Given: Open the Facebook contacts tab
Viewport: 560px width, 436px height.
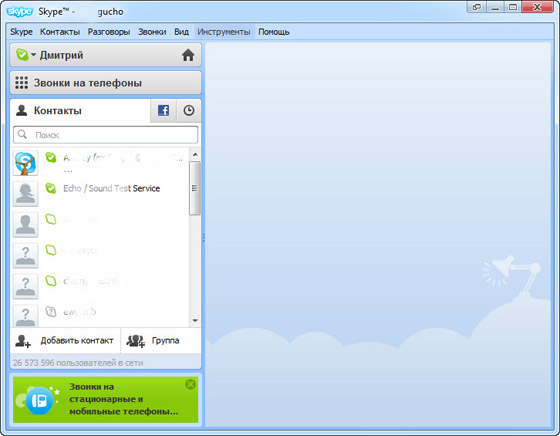Looking at the screenshot, I should [x=163, y=110].
